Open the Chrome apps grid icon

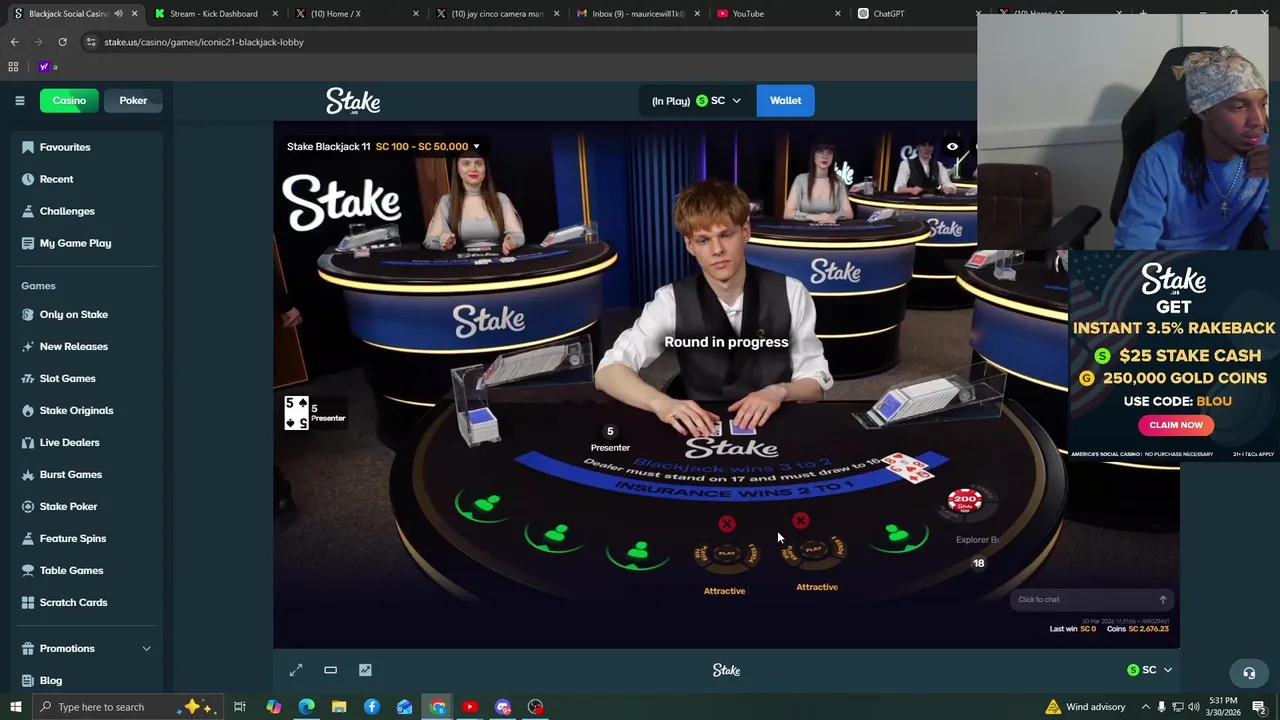[13, 67]
